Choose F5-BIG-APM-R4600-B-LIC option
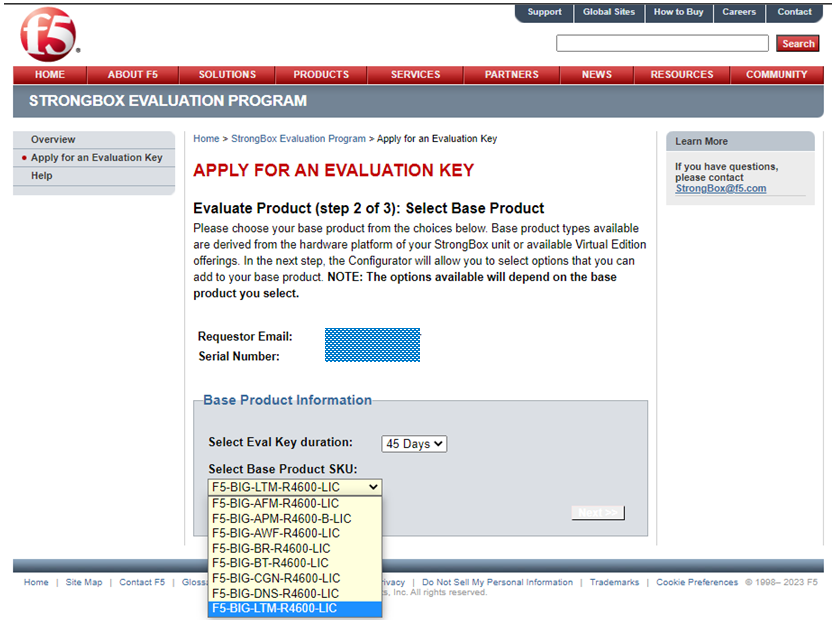Viewport: 836px width, 620px height. [295, 519]
